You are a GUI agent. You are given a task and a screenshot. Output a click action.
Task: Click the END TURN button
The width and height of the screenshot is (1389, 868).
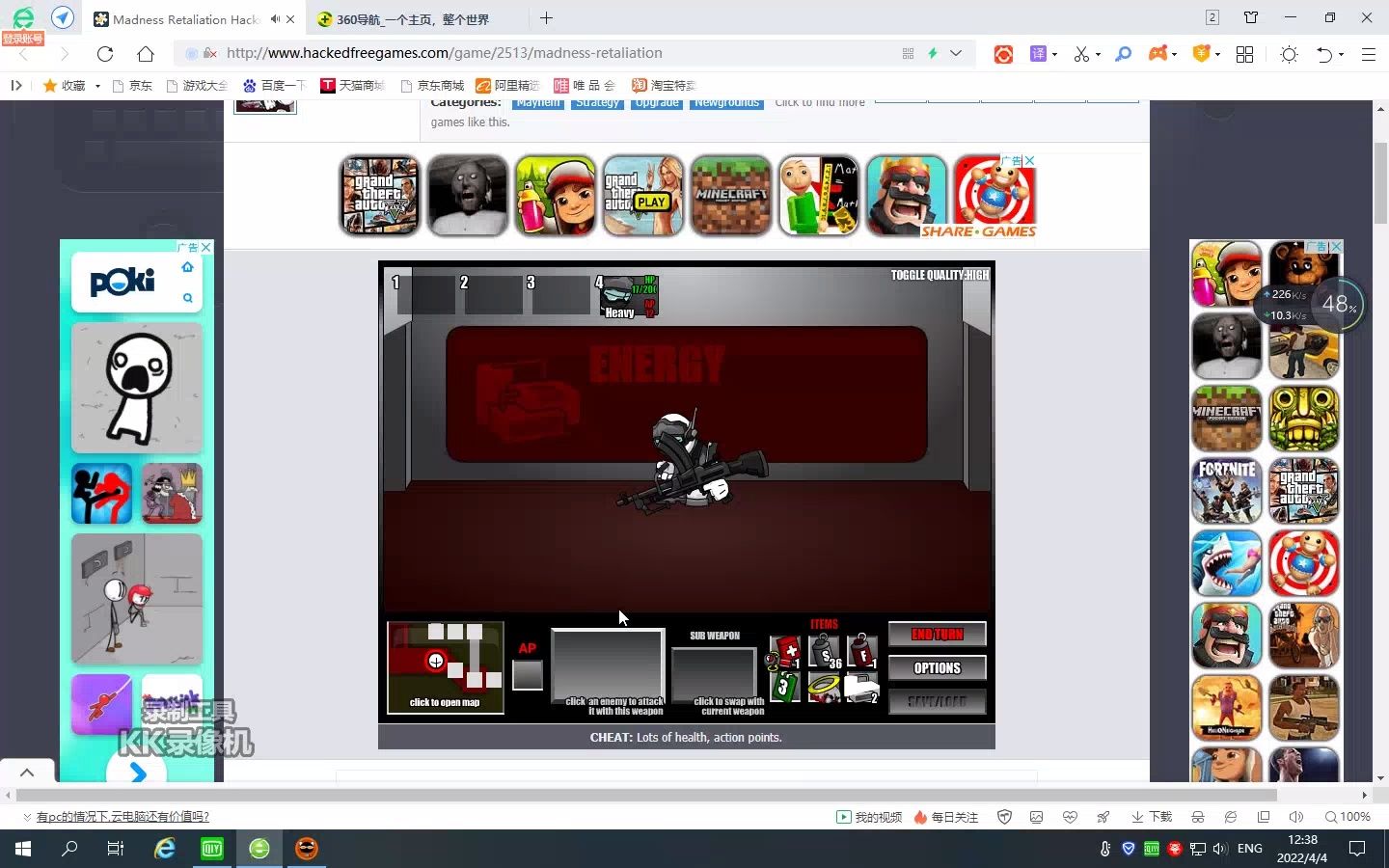coord(937,634)
